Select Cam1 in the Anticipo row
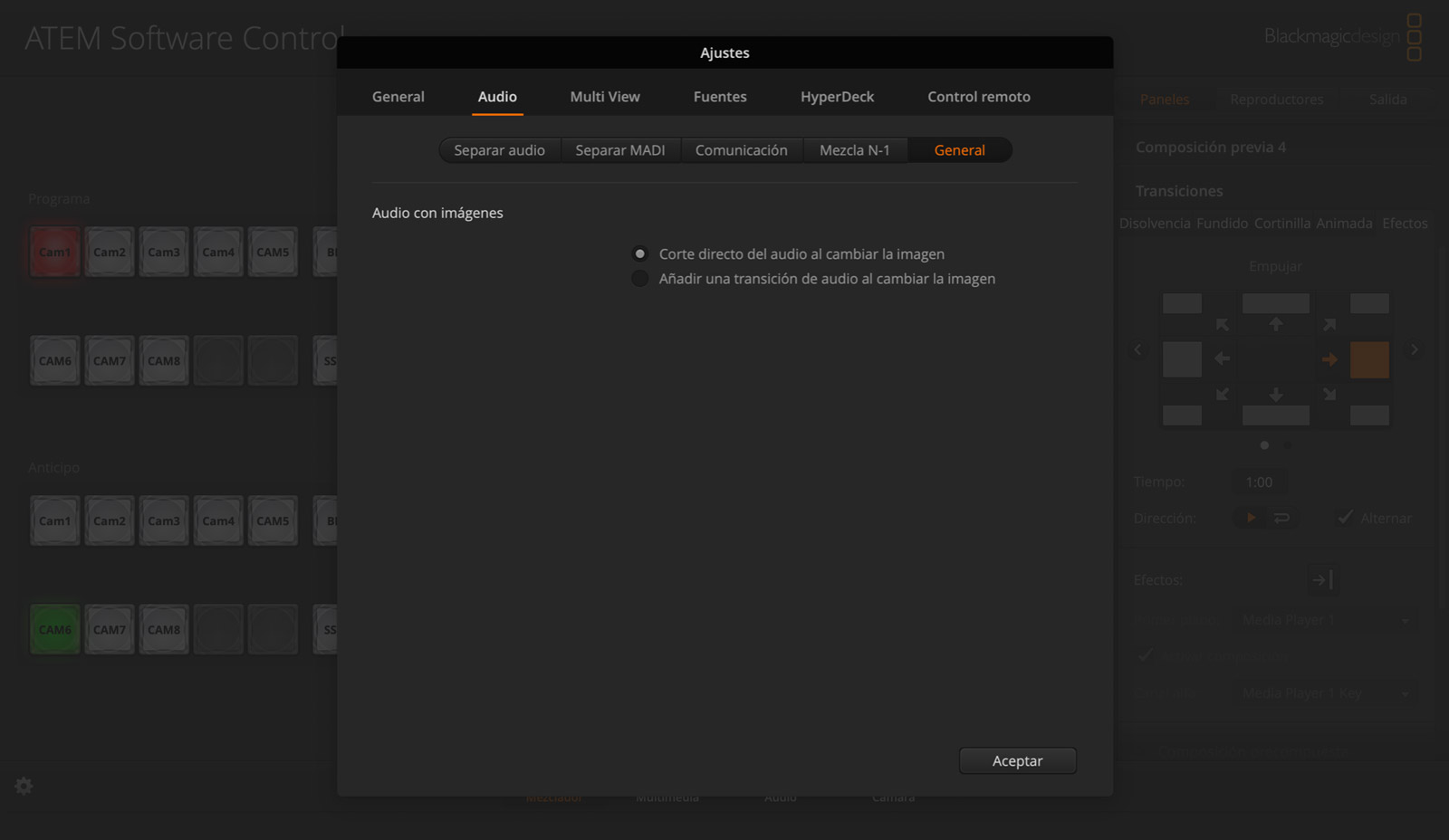Viewport: 1449px width, 840px height. point(55,520)
